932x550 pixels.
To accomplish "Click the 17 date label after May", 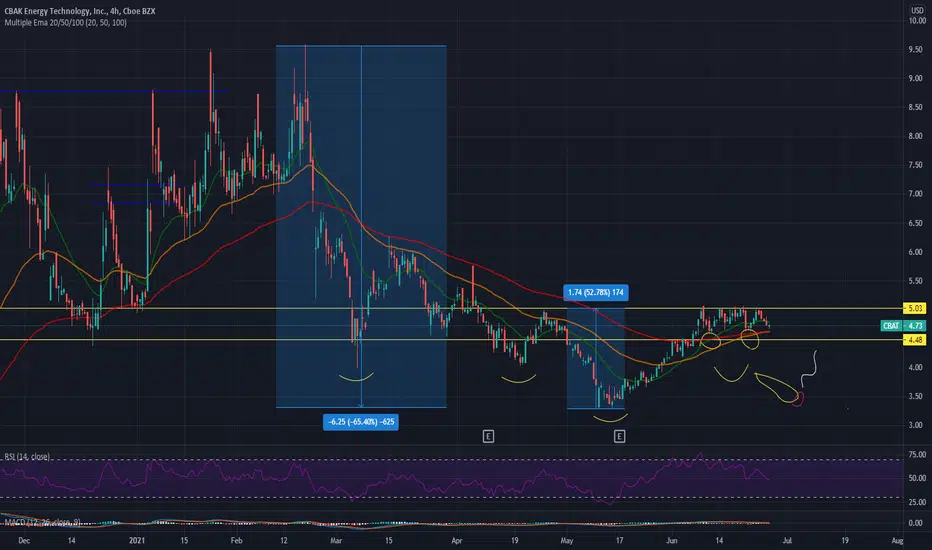I will (x=619, y=540).
